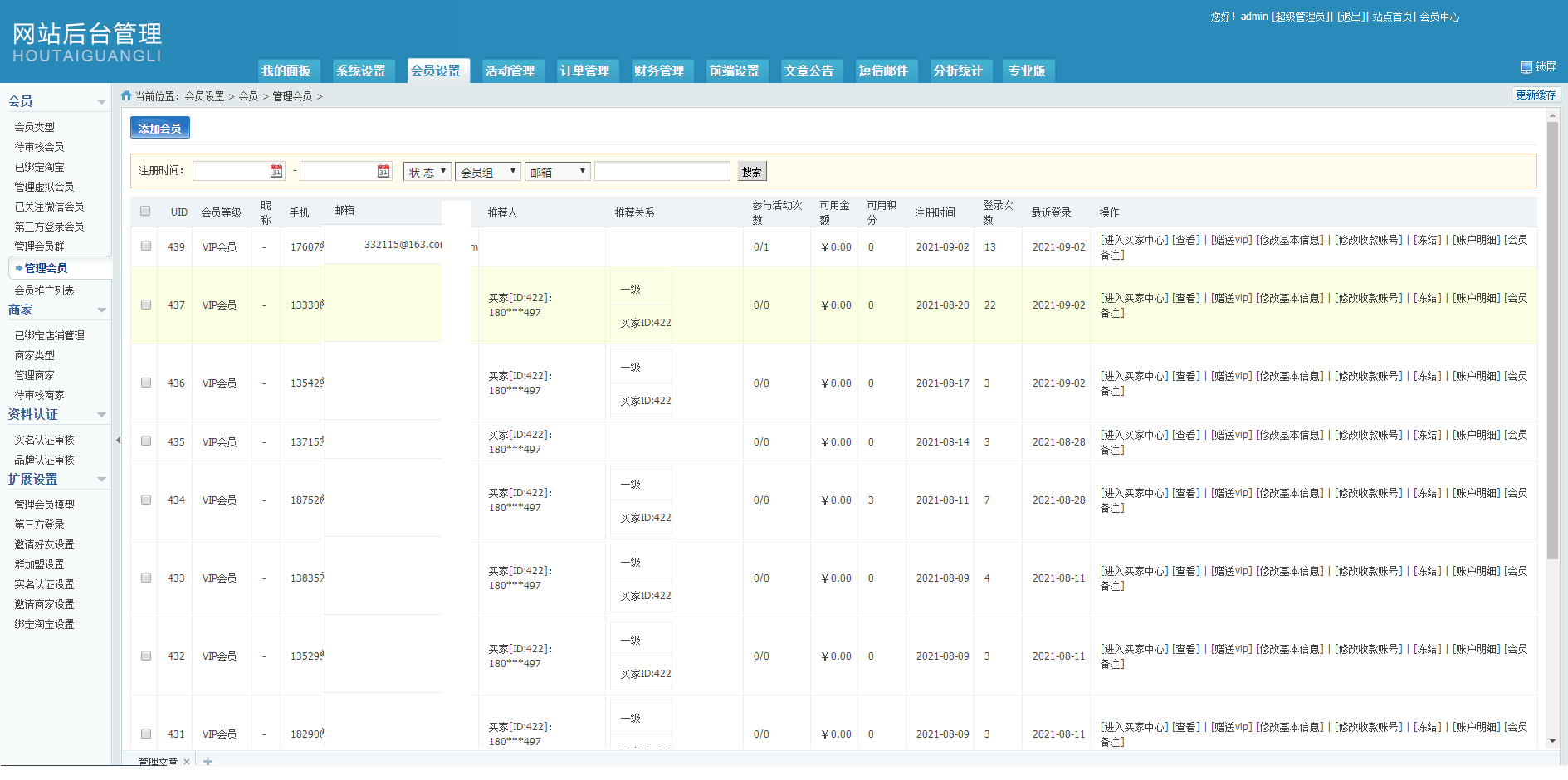This screenshot has width=1568, height=780.
Task: Expand the 会员组 member group dropdown
Action: pos(488,172)
